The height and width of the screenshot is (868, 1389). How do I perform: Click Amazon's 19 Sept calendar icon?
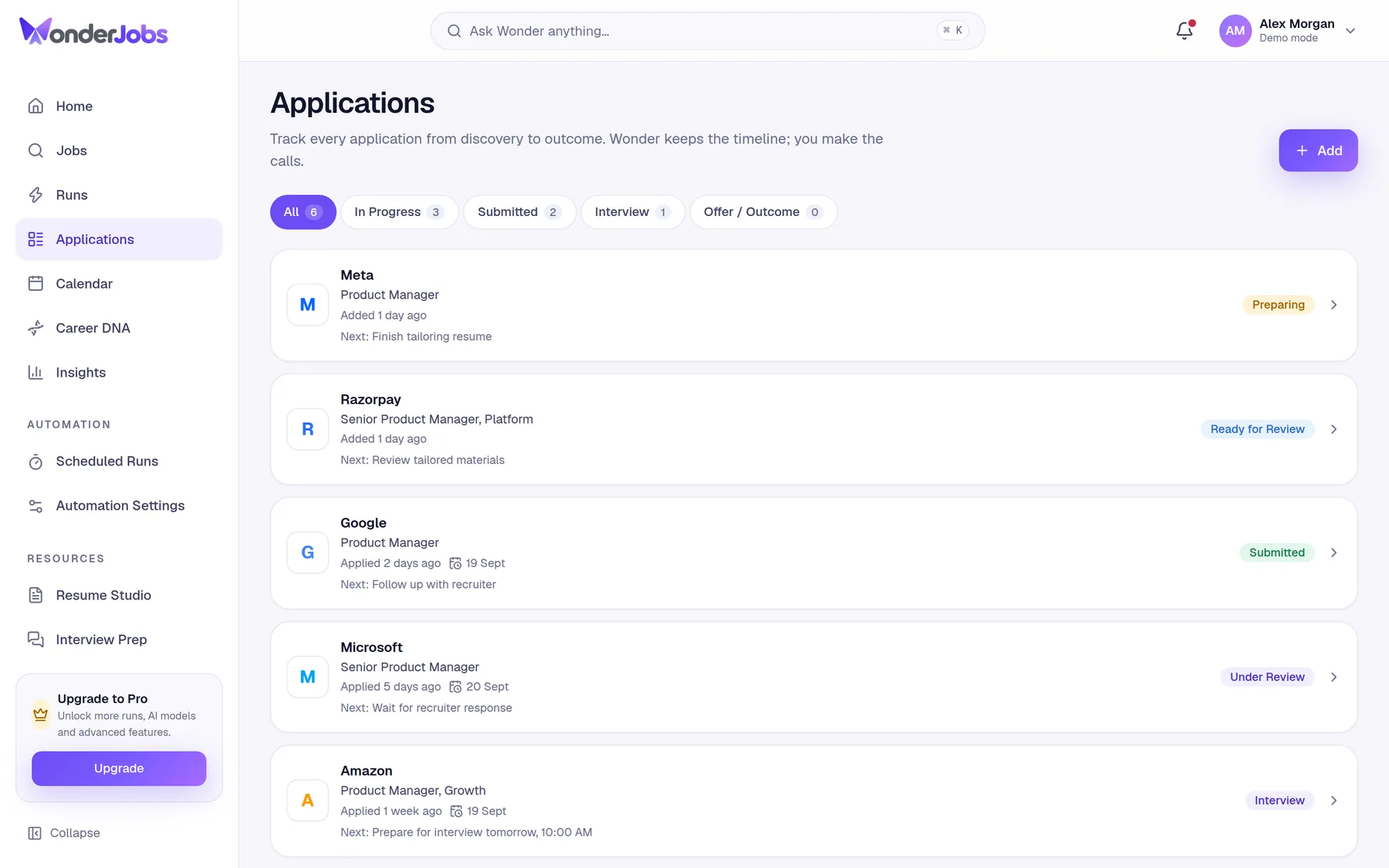(456, 811)
